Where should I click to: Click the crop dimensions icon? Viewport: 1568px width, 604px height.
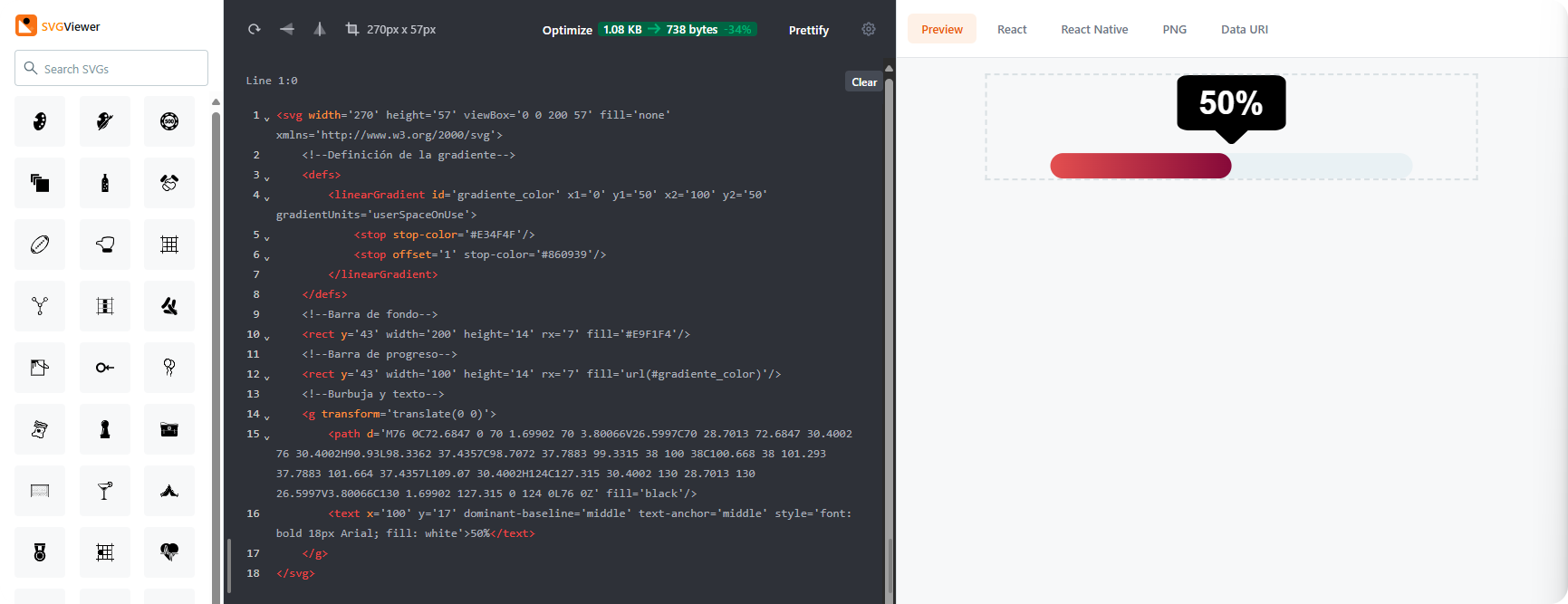click(x=352, y=30)
